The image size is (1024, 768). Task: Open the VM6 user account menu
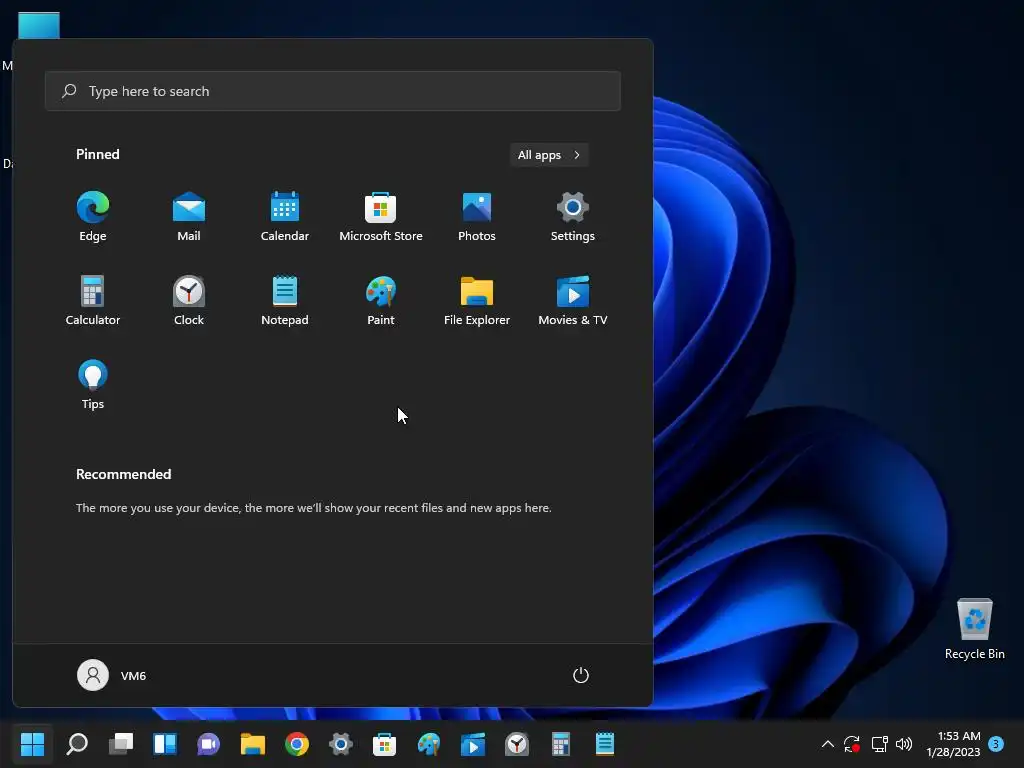coord(112,675)
